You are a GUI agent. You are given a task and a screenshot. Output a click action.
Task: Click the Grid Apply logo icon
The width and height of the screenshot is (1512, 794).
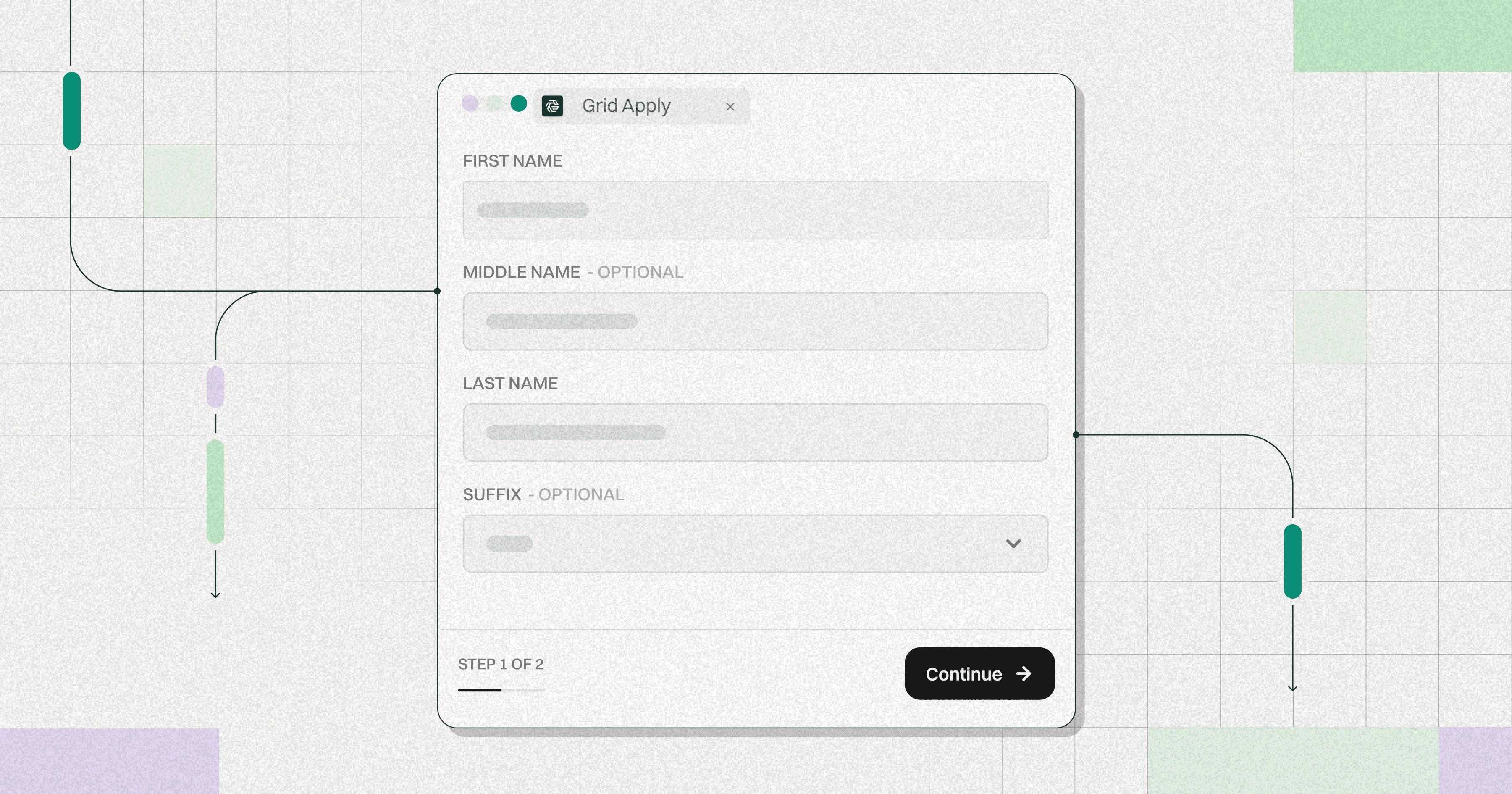552,106
